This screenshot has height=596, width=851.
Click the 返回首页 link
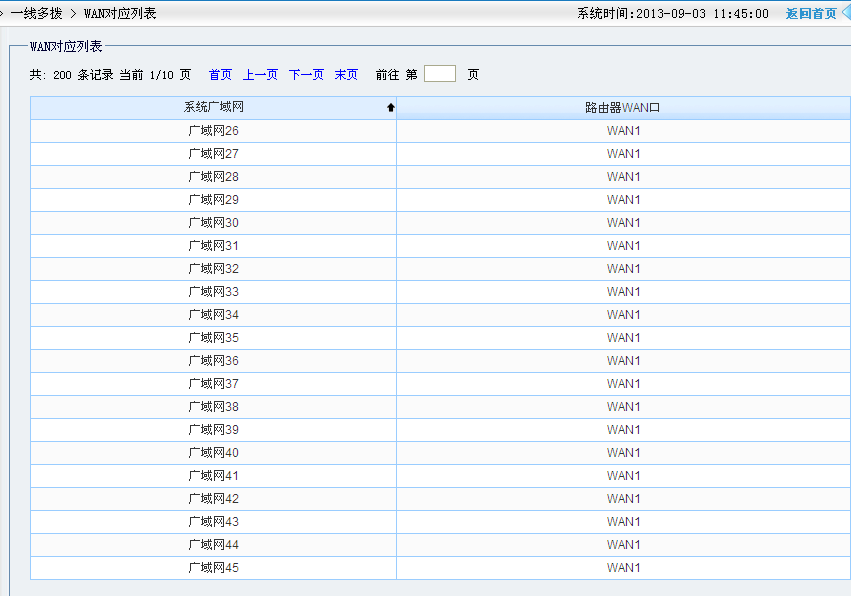click(x=810, y=14)
